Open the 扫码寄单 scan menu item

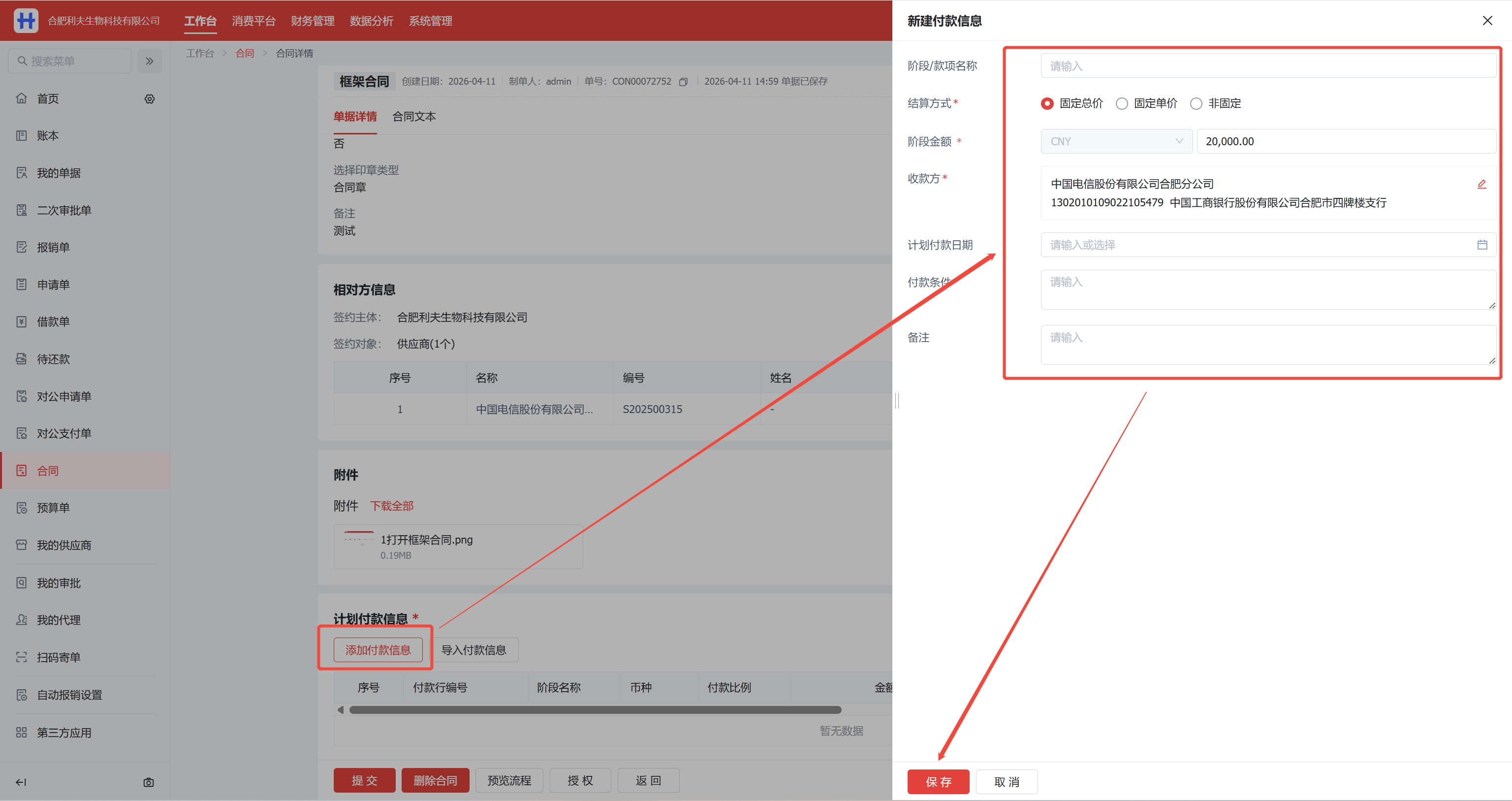[x=58, y=657]
